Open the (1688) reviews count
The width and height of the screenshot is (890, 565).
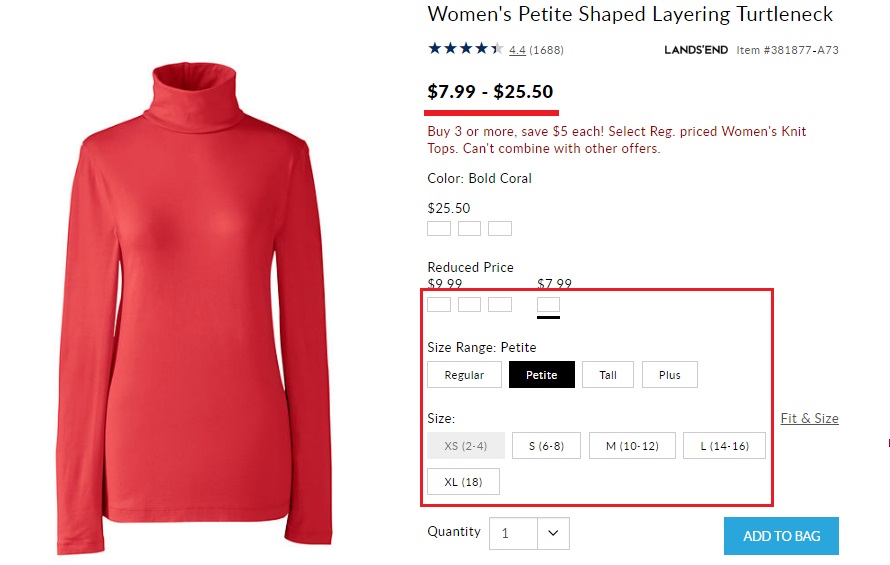[x=546, y=50]
